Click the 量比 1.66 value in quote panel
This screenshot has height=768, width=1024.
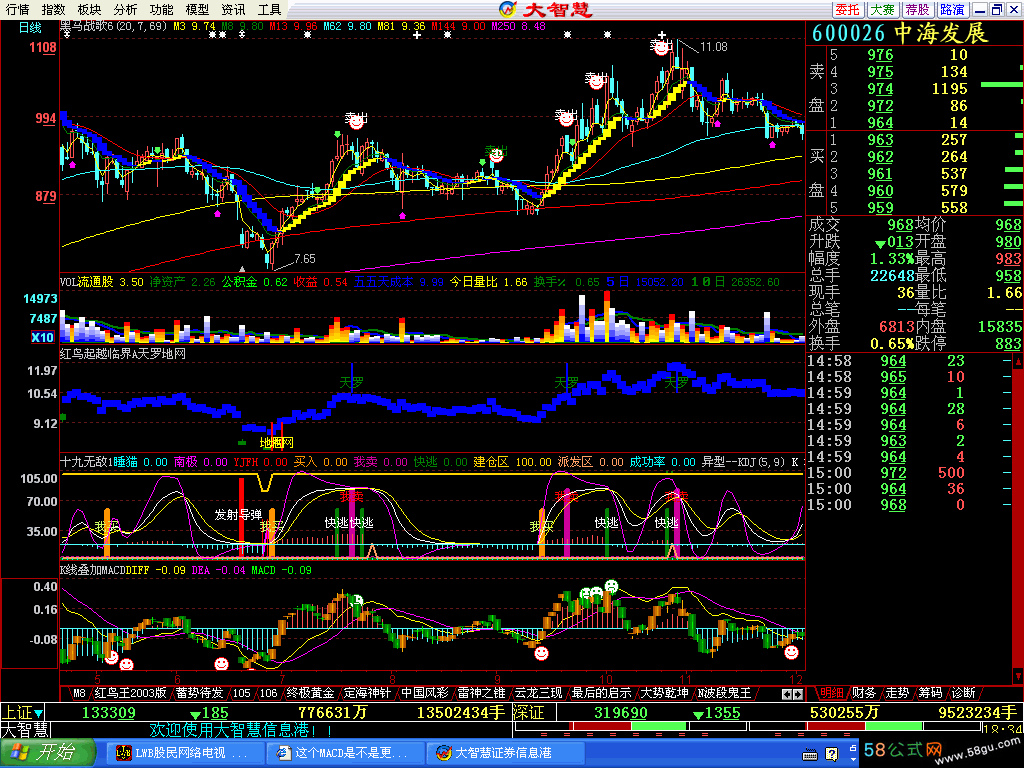[x=1004, y=293]
